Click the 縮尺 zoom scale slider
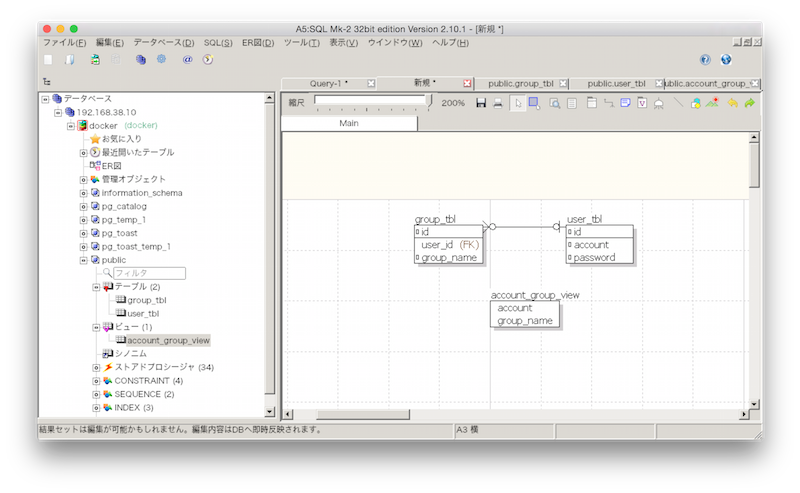The height and width of the screenshot is (493, 800). coord(370,102)
